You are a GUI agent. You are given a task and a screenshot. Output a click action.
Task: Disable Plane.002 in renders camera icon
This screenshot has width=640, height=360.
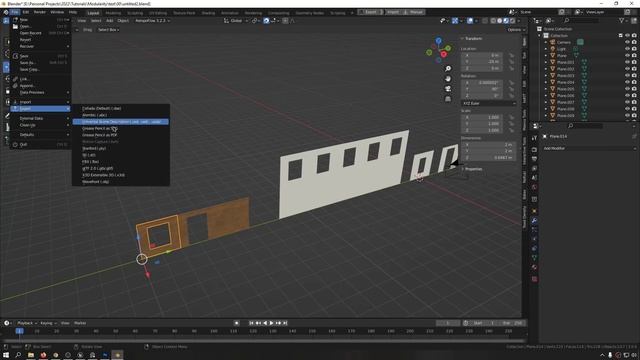(634, 69)
